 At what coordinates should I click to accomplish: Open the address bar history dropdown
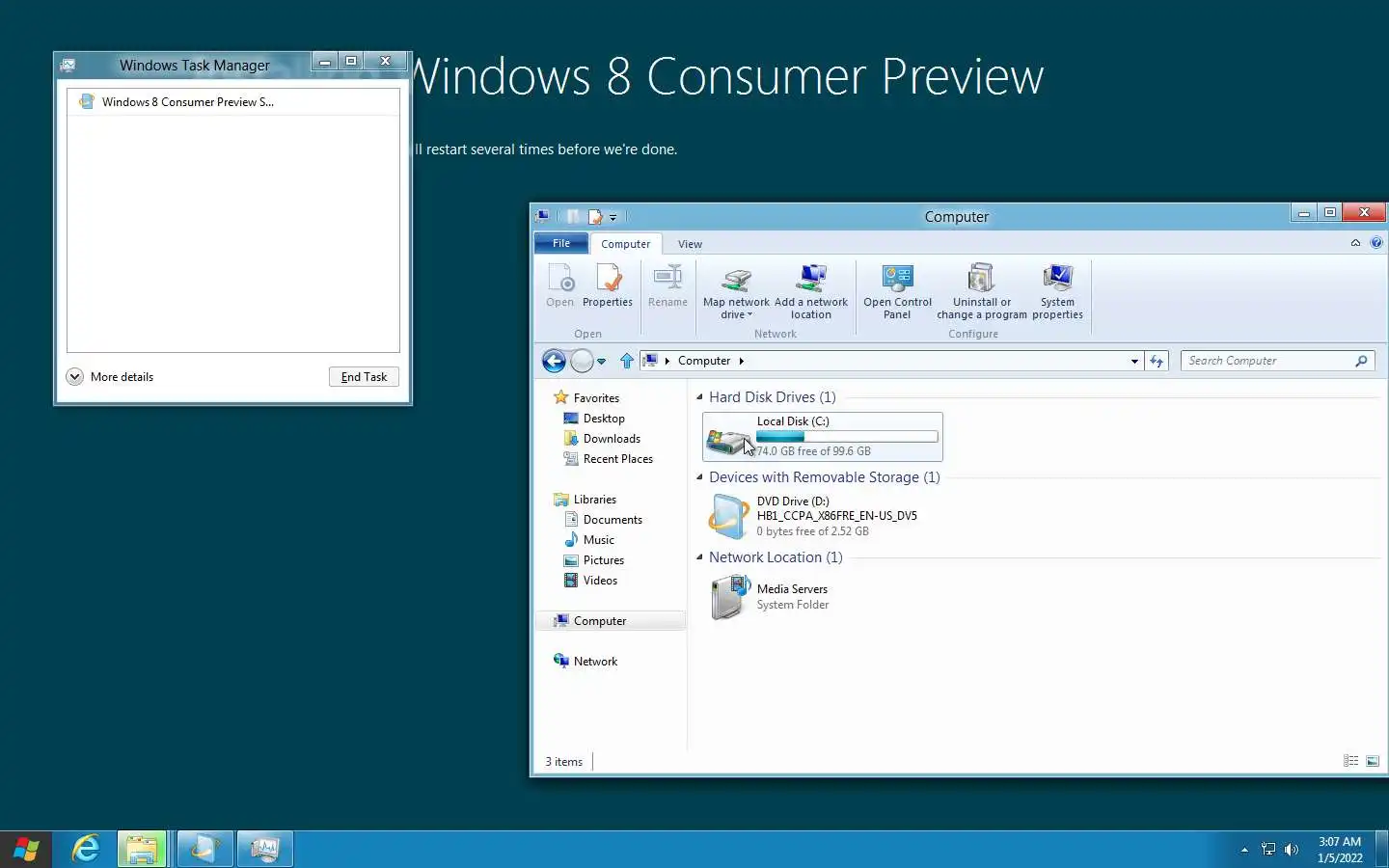tap(1134, 361)
